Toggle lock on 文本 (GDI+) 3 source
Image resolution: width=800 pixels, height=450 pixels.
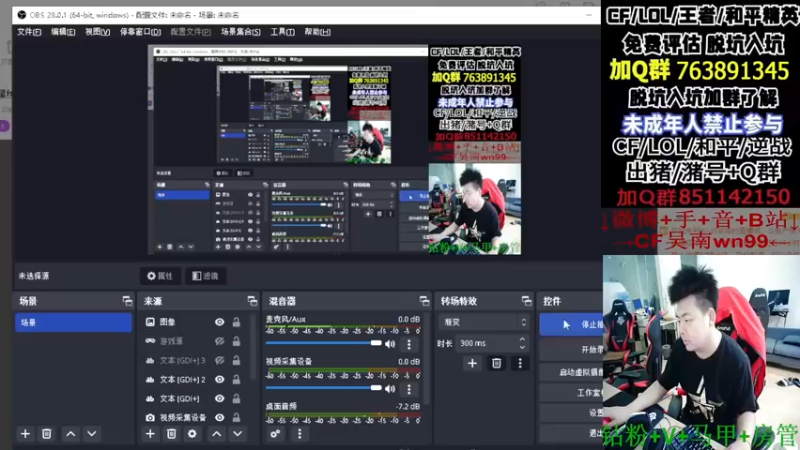(236, 360)
